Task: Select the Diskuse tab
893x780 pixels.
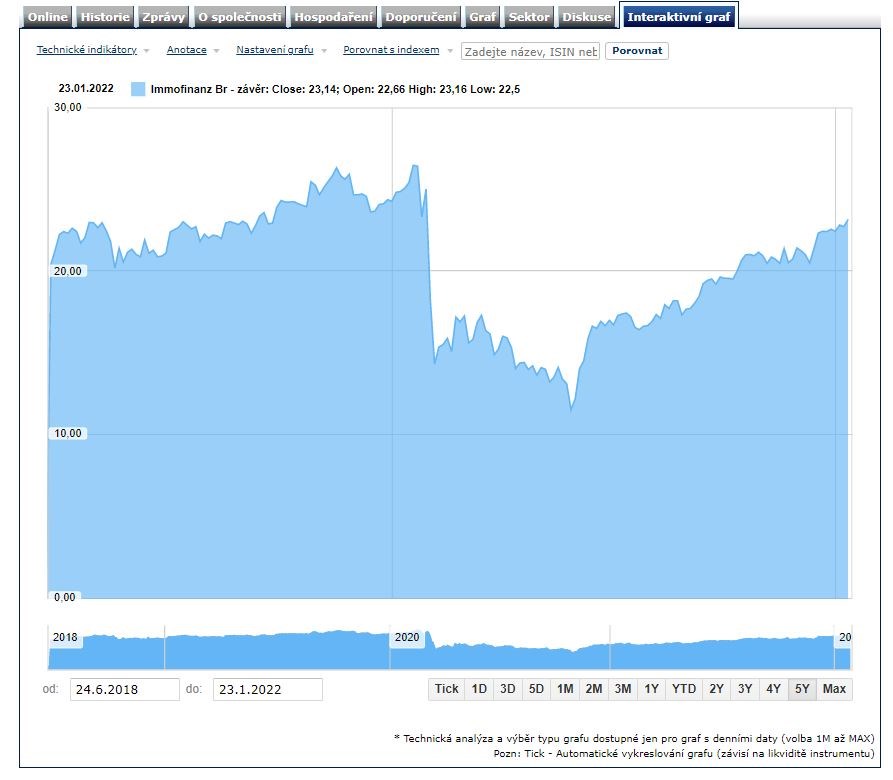Action: click(x=586, y=17)
